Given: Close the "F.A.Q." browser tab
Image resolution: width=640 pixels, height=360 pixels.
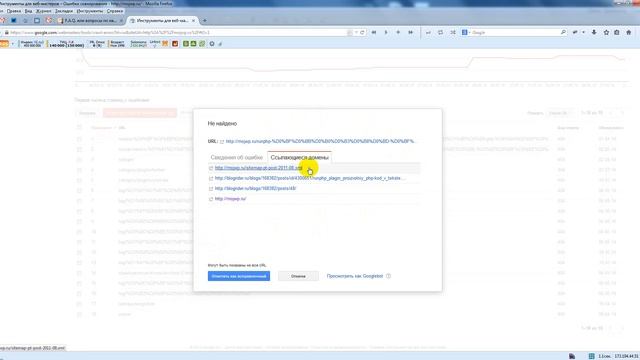Looking at the screenshot, I should (121, 20).
